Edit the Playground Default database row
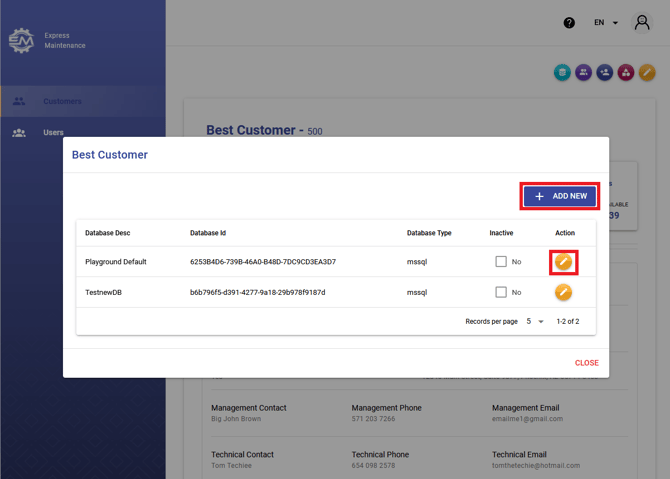670x479 pixels. pyautogui.click(x=564, y=262)
